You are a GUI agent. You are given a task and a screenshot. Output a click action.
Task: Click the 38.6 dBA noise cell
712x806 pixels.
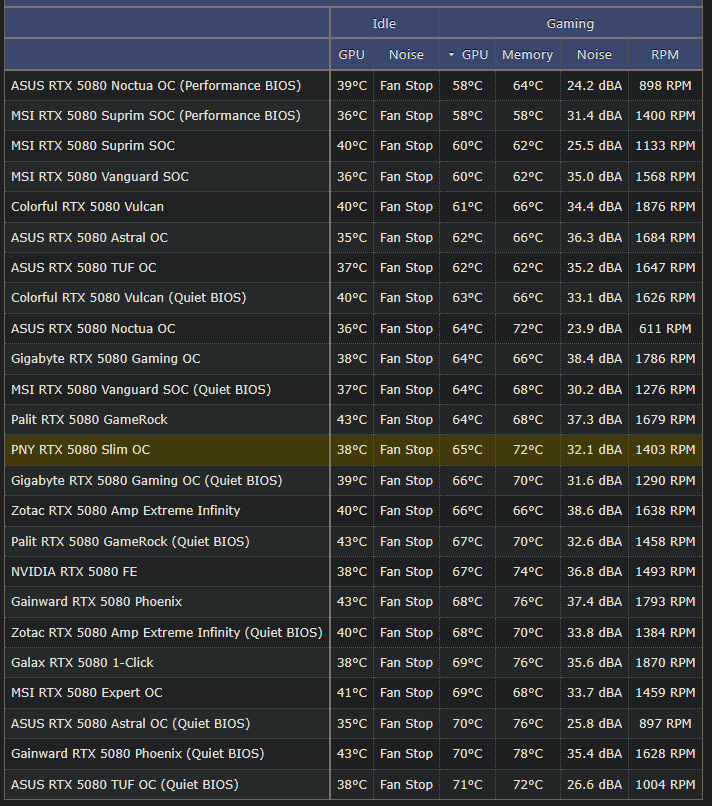[594, 510]
